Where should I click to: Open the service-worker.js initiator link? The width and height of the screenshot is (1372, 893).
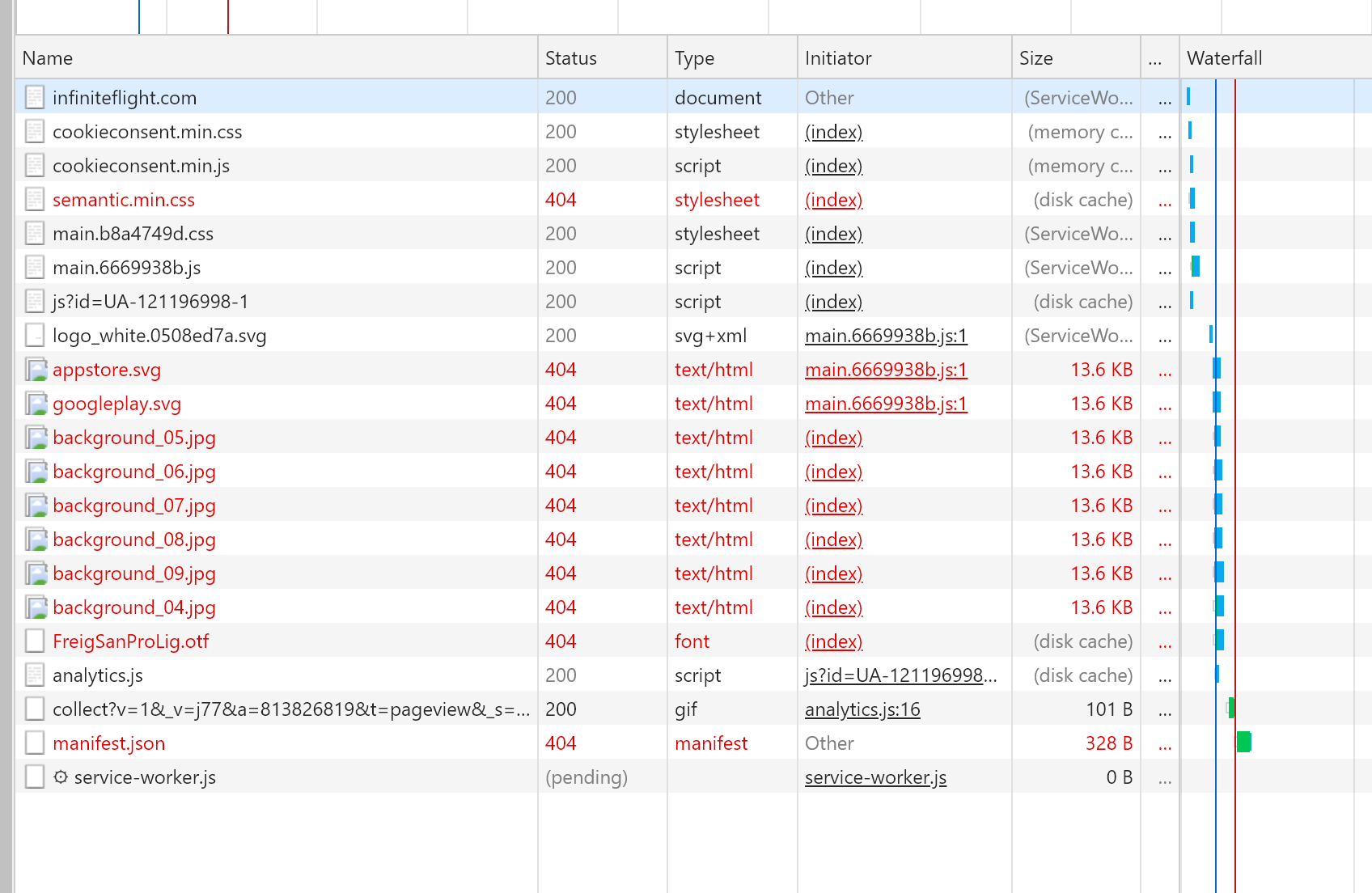pyautogui.click(x=875, y=777)
